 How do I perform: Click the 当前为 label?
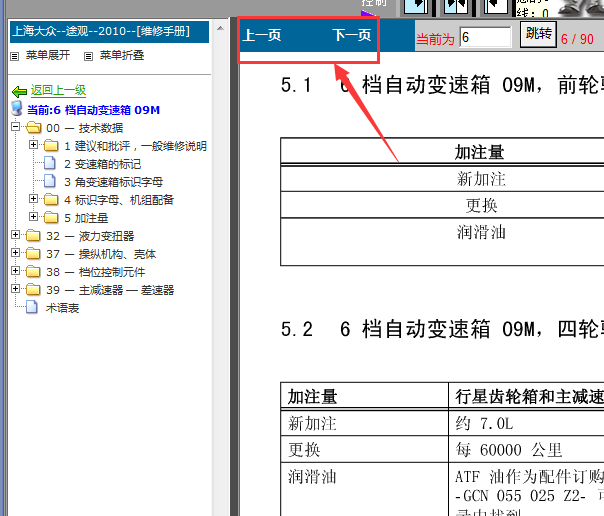tap(435, 39)
